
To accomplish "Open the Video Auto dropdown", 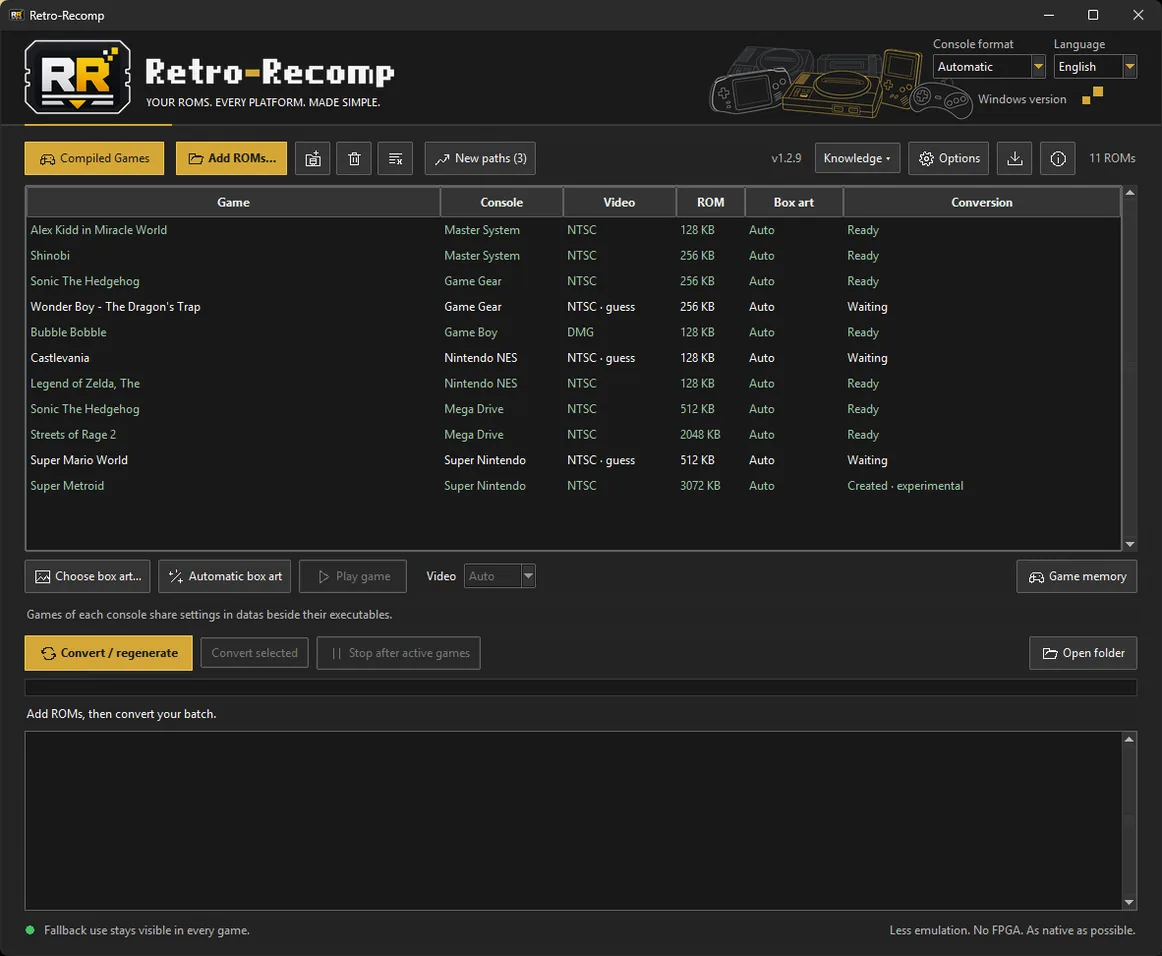I will (x=499, y=576).
